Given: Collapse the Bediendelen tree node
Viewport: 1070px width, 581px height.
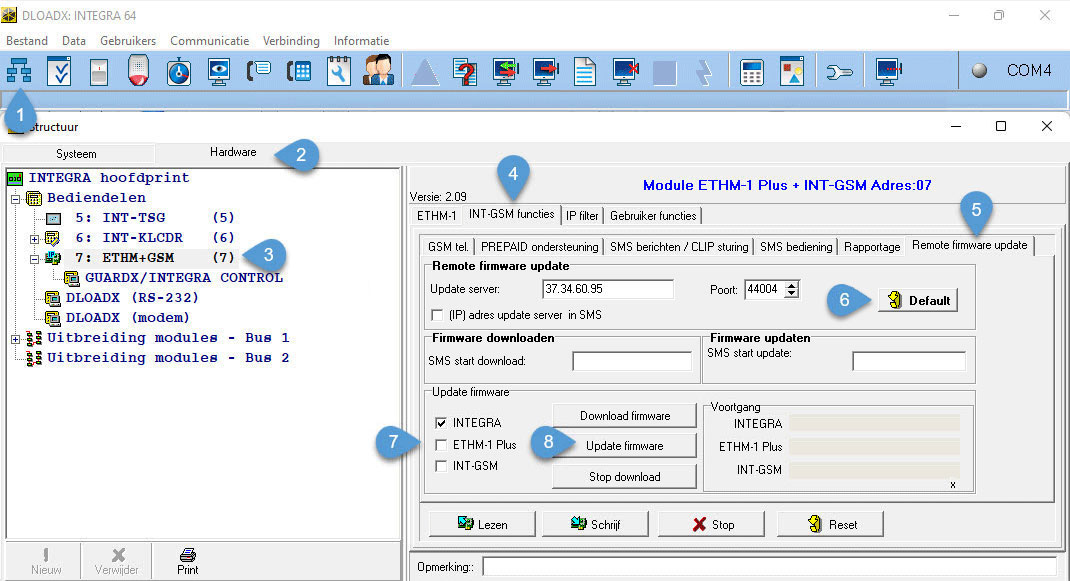Looking at the screenshot, I should [15, 199].
